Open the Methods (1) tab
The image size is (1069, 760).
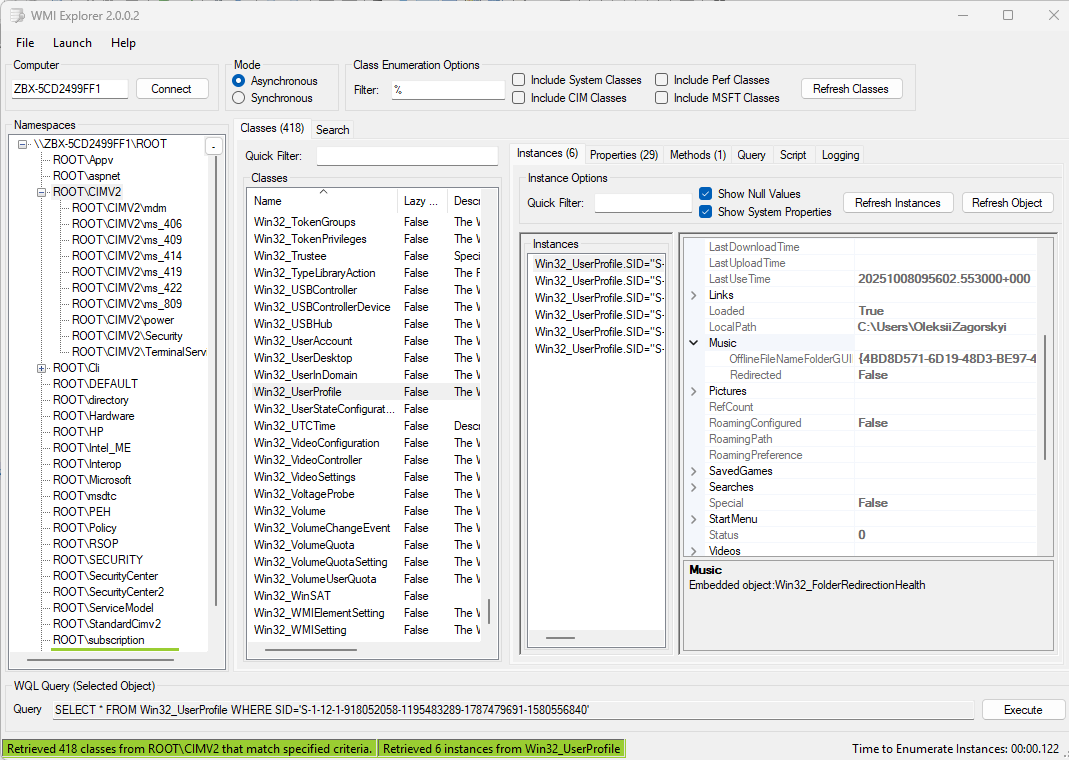click(x=697, y=155)
